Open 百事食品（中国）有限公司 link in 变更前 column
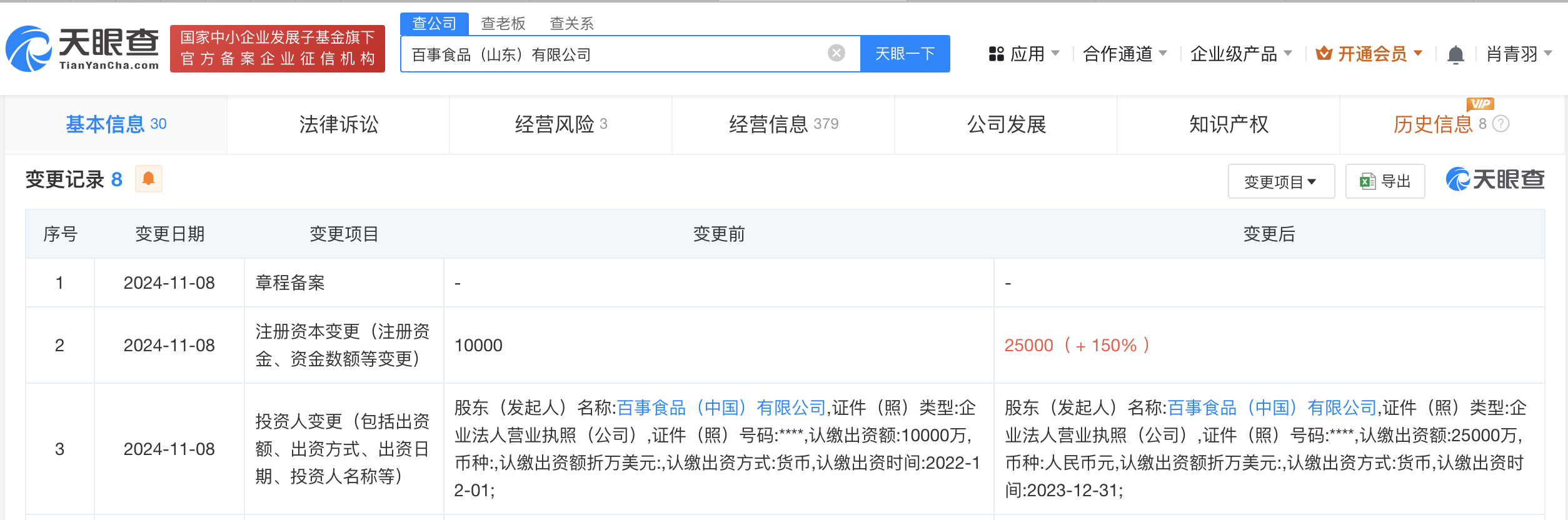The height and width of the screenshot is (520, 1568). (722, 407)
